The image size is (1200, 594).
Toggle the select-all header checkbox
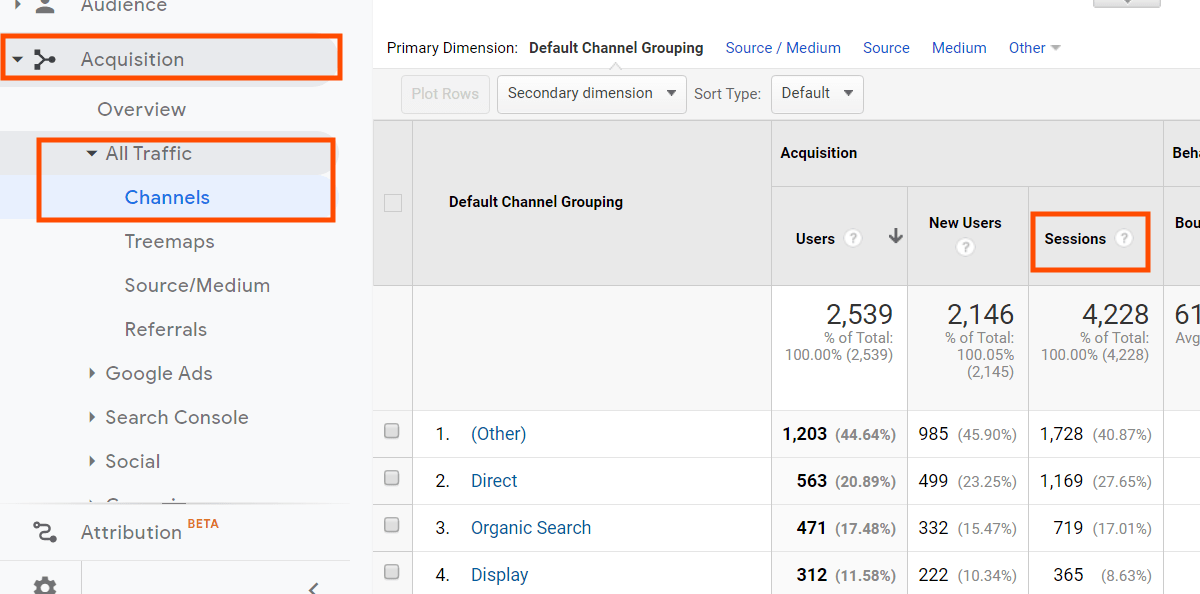tap(393, 203)
